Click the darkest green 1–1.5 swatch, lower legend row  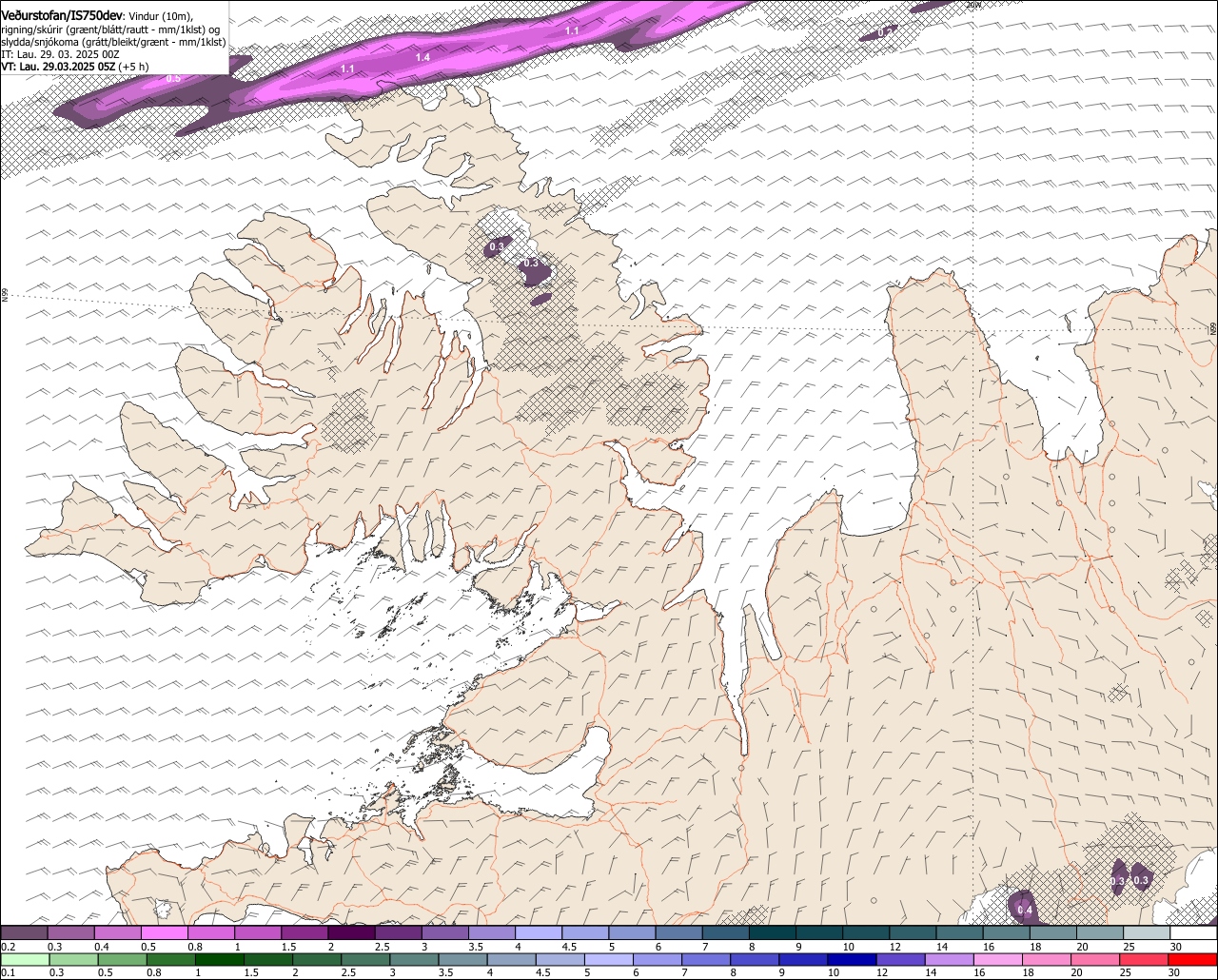(218, 959)
